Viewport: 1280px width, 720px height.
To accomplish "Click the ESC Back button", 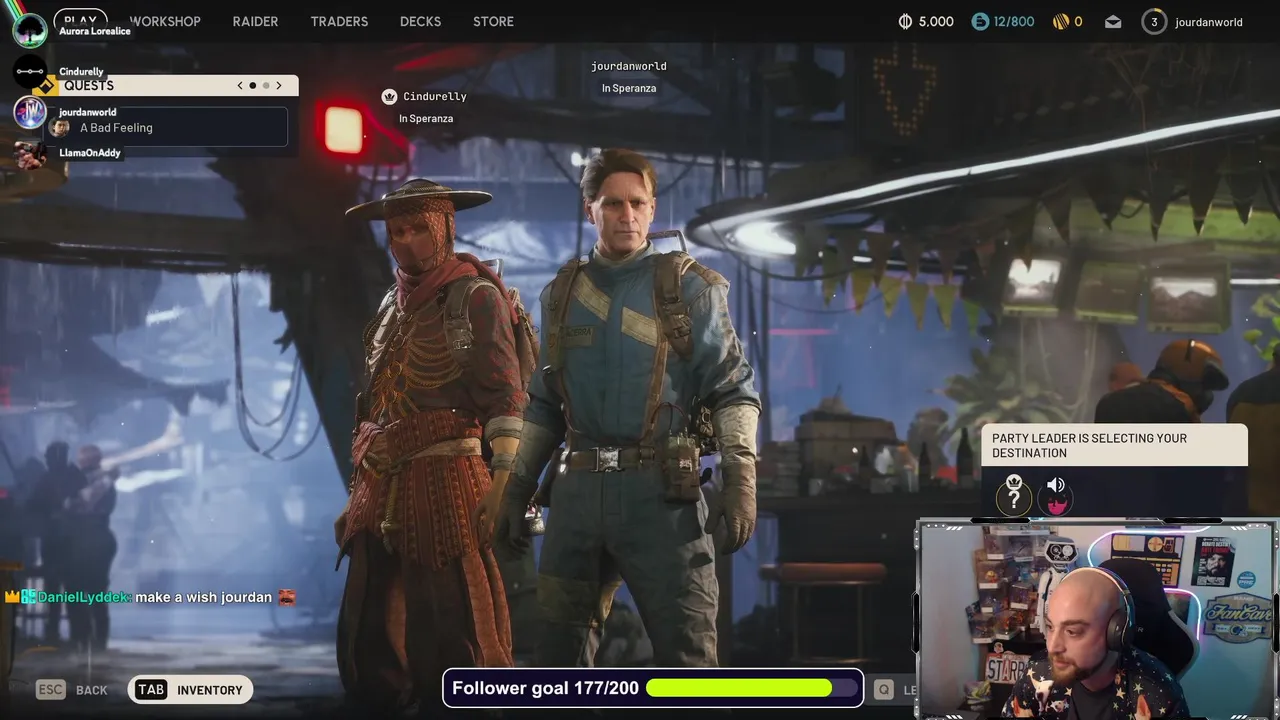I will (72, 690).
